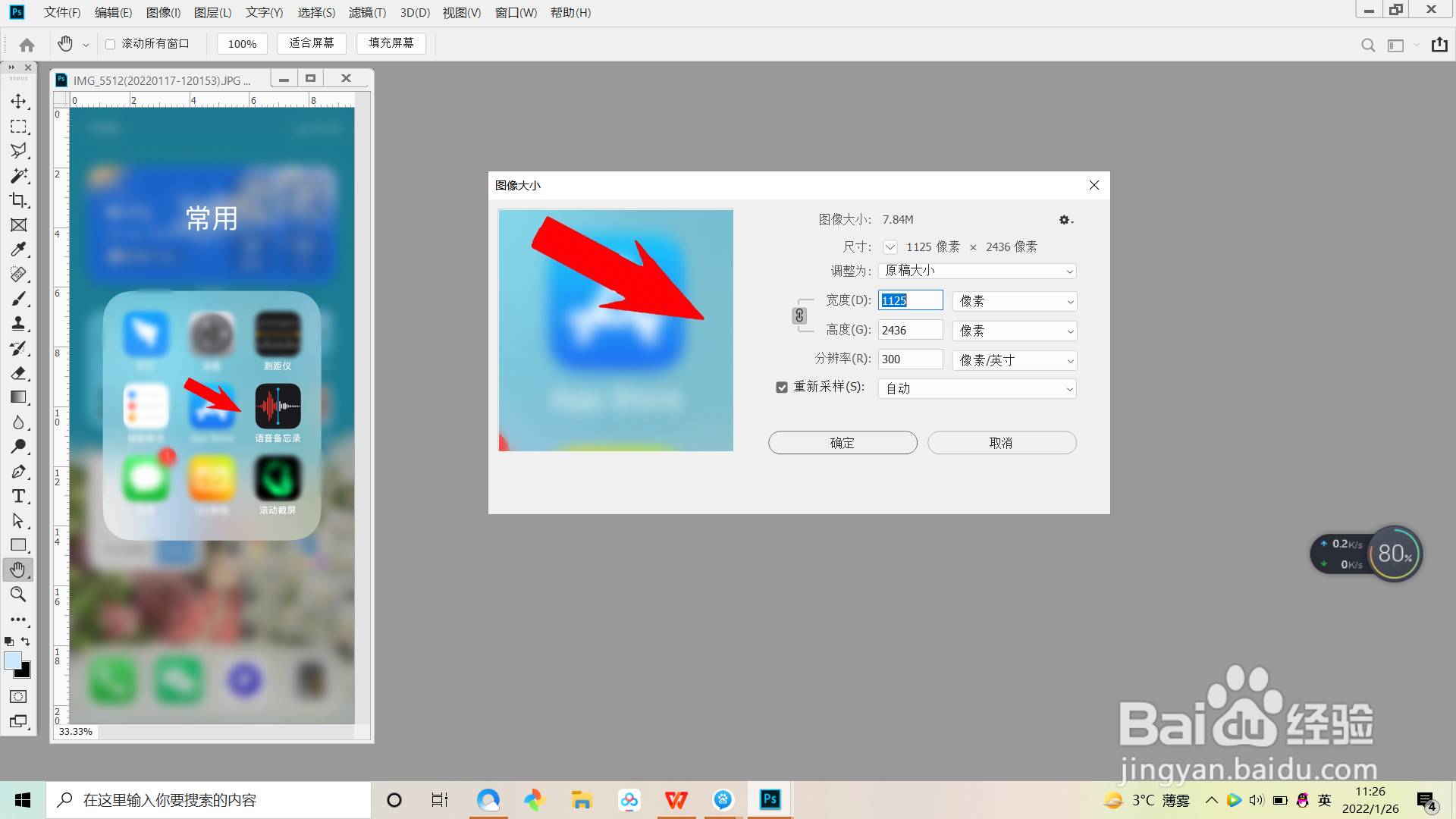Image resolution: width=1456 pixels, height=819 pixels.
Task: Confirm with the 确定 button
Action: [x=843, y=442]
